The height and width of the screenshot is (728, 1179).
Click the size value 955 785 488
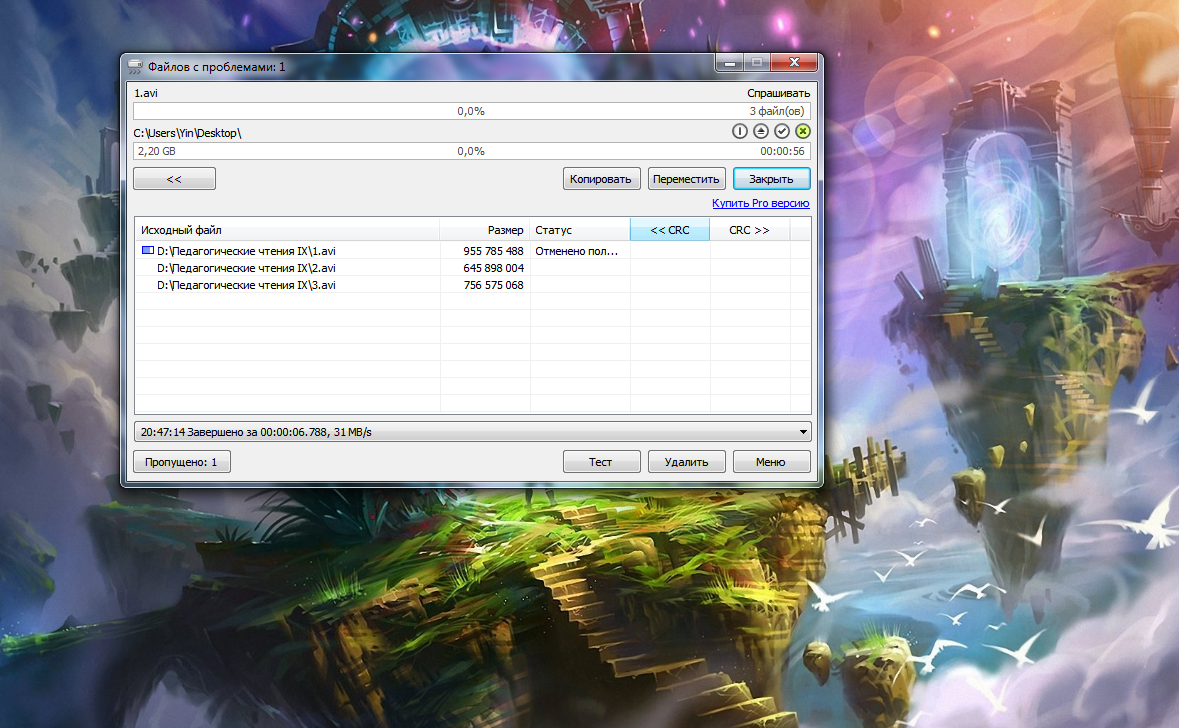[493, 251]
